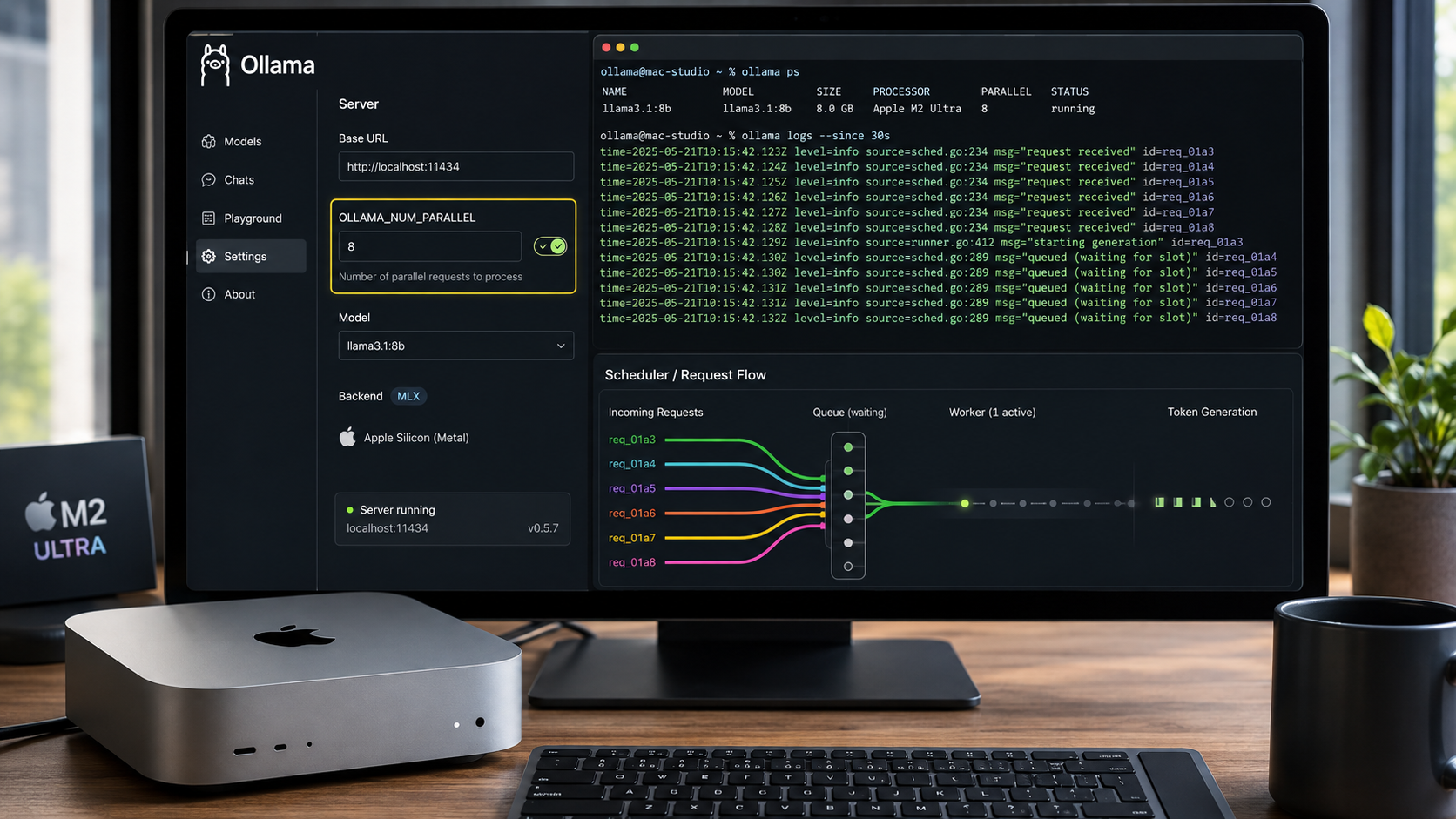Click the "Worker (1 active)" label
The image size is (1456, 819).
click(993, 413)
